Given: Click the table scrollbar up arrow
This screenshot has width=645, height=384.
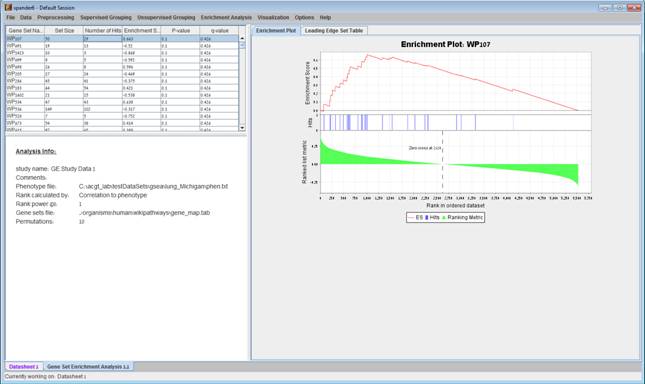Looking at the screenshot, I should (242, 38).
